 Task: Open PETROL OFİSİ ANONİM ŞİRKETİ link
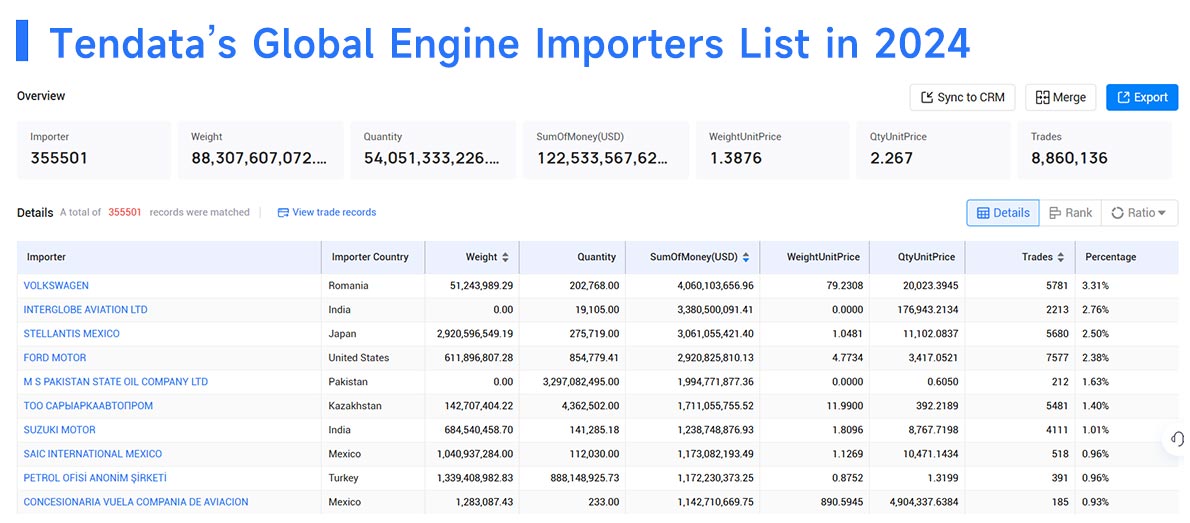[95, 478]
